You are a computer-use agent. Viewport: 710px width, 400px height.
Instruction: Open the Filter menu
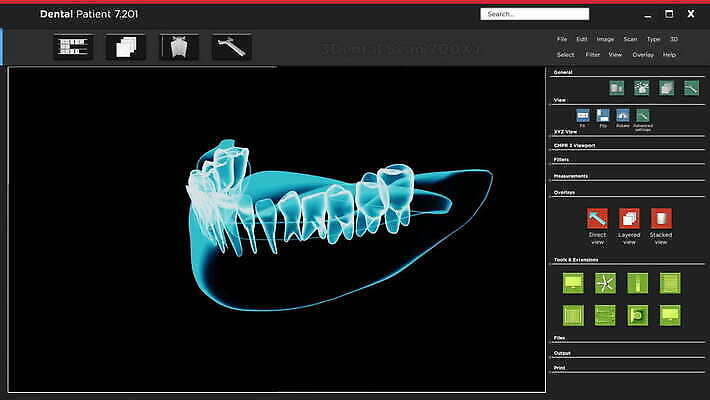[593, 55]
